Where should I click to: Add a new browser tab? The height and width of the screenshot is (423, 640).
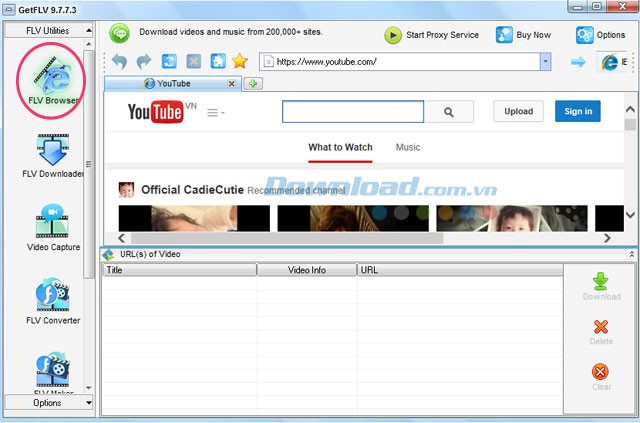pos(253,83)
